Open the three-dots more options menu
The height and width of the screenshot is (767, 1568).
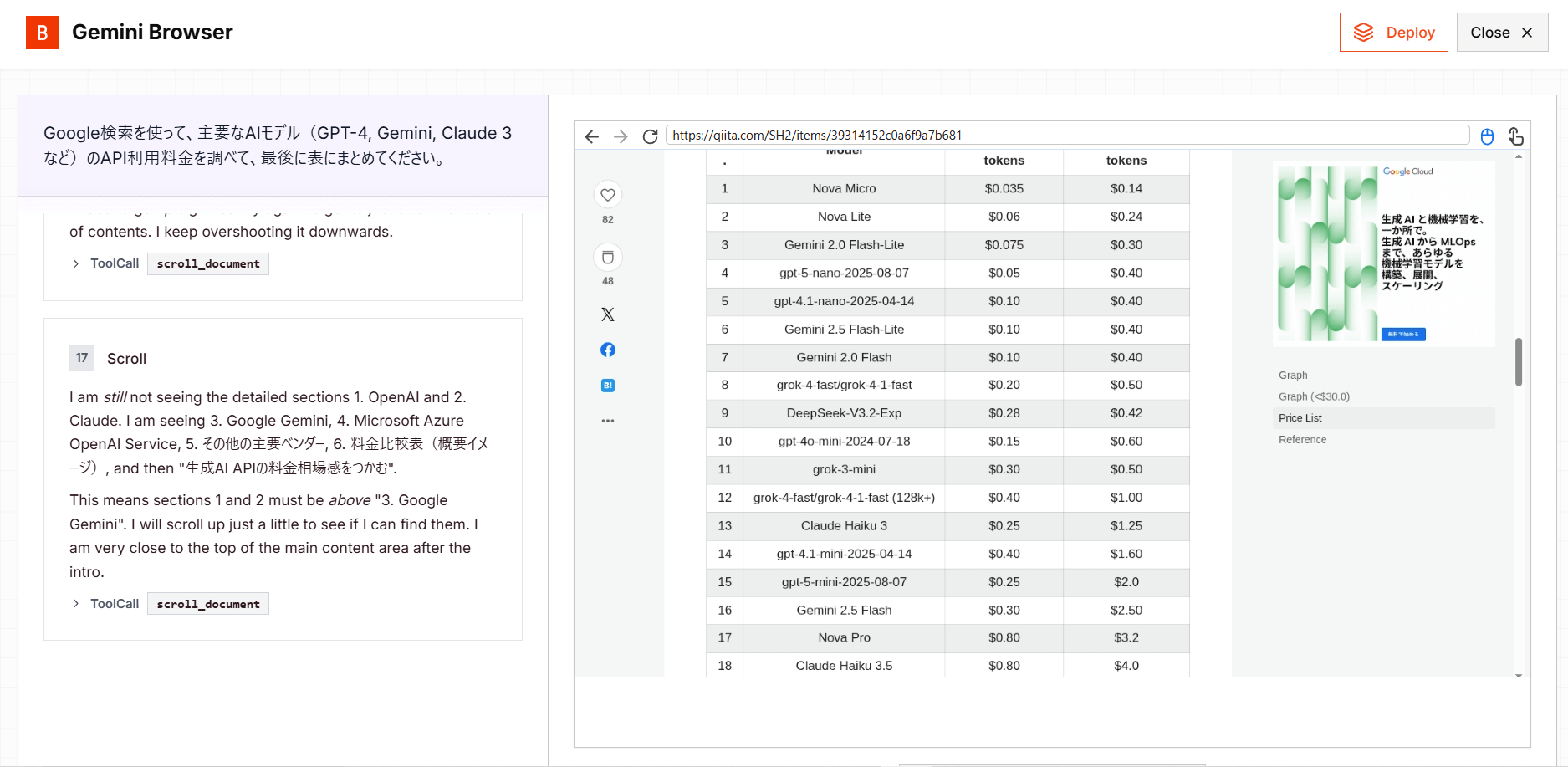[608, 421]
